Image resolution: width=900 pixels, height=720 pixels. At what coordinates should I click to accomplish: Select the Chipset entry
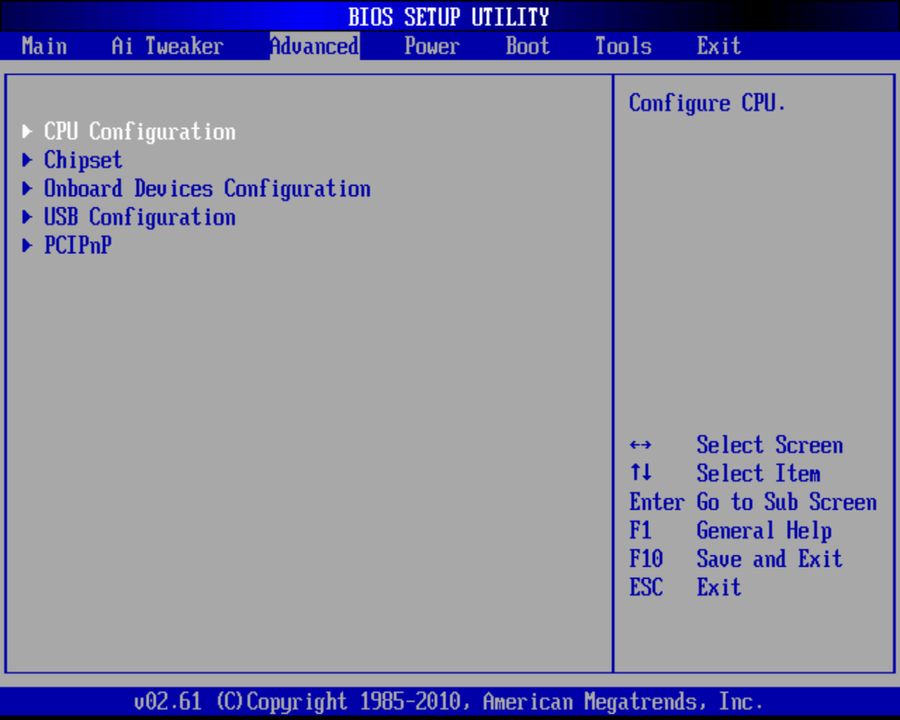[x=83, y=159]
